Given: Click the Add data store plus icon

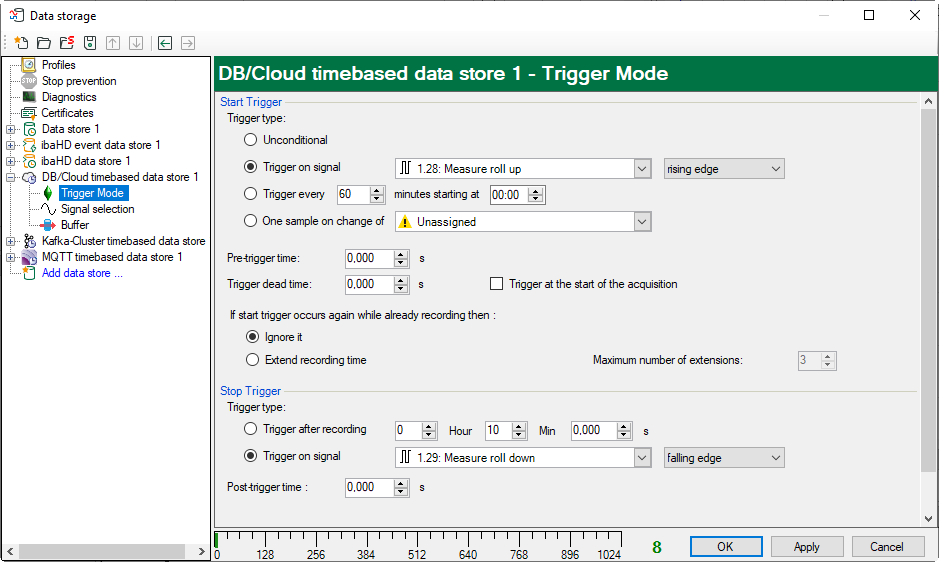Looking at the screenshot, I should (29, 273).
